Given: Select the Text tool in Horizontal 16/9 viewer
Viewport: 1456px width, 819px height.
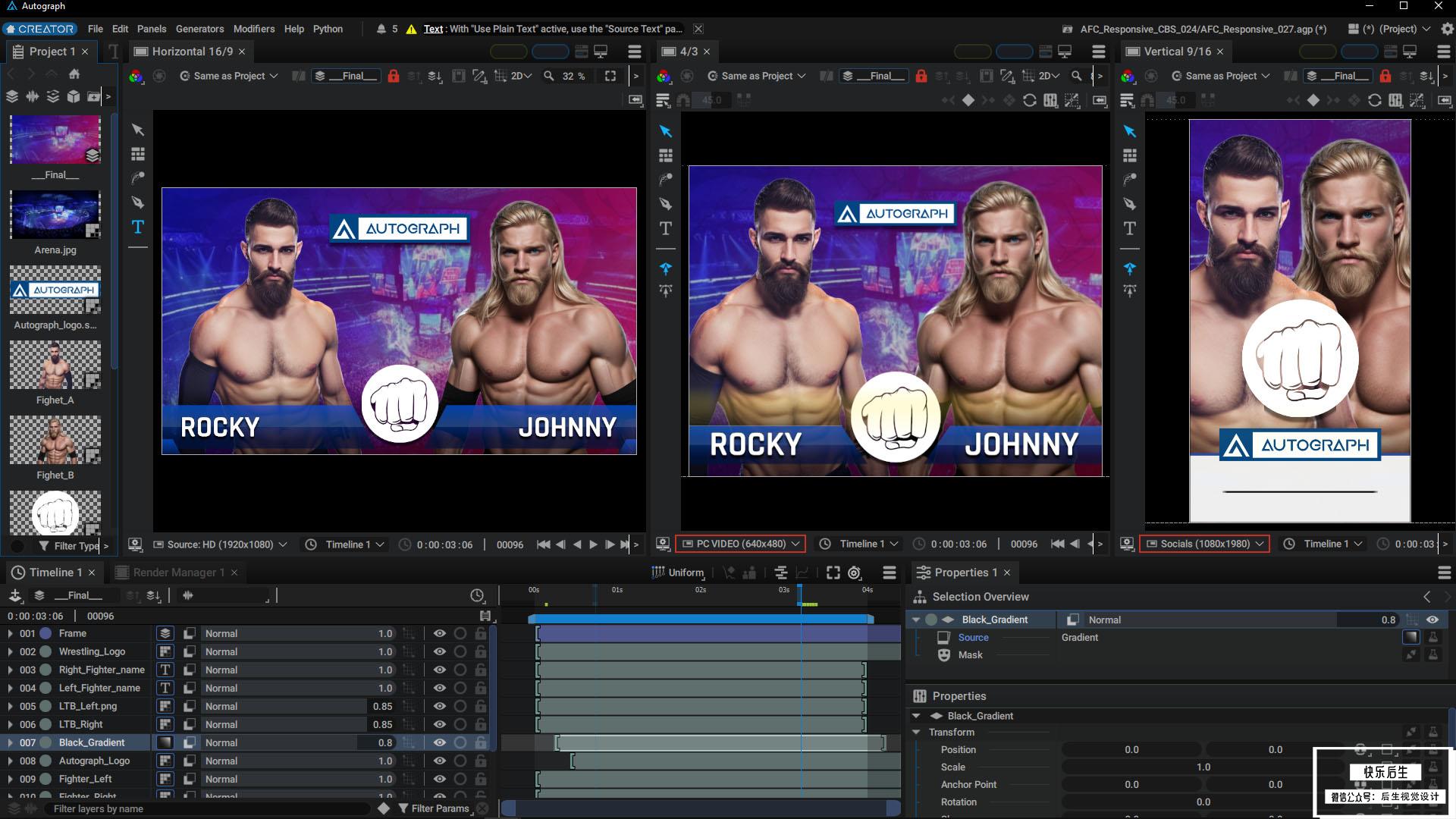Looking at the screenshot, I should 138,227.
